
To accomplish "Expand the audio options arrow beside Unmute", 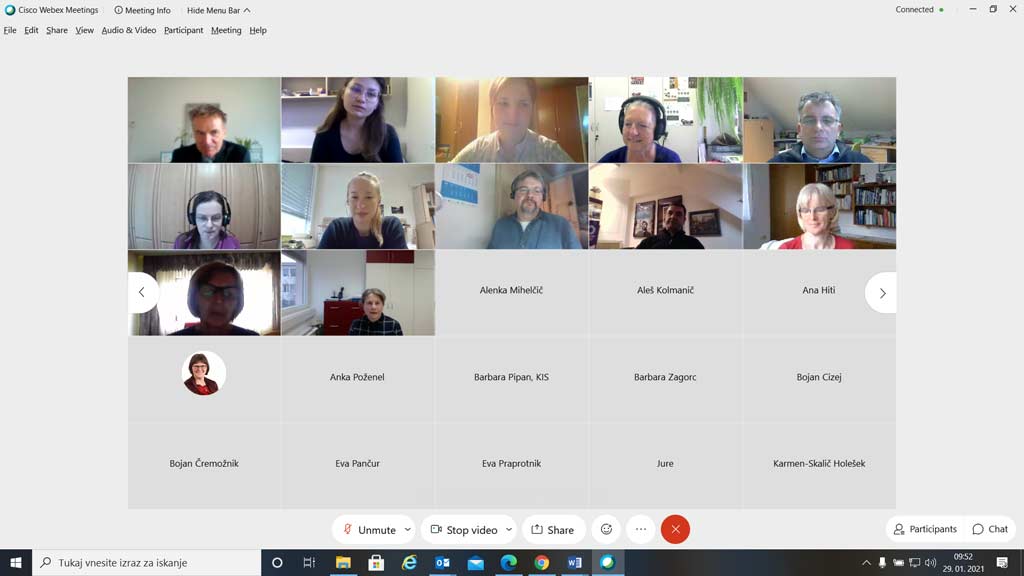I will tap(408, 530).
